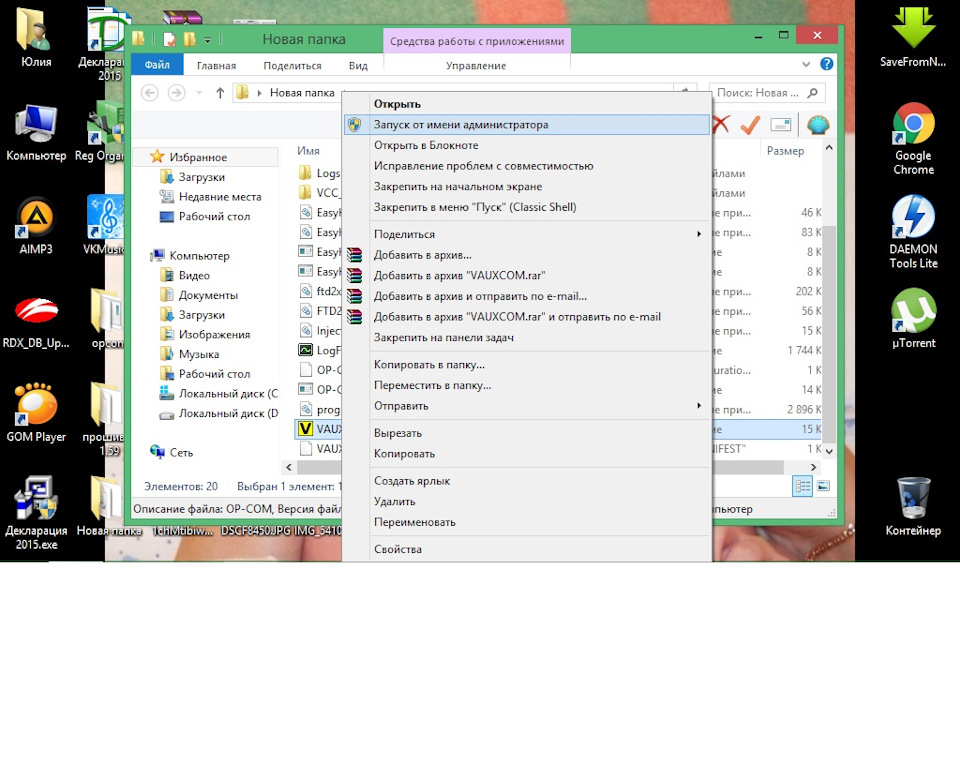Select the Logs folder in file list
The width and height of the screenshot is (960, 780).
pyautogui.click(x=320, y=173)
